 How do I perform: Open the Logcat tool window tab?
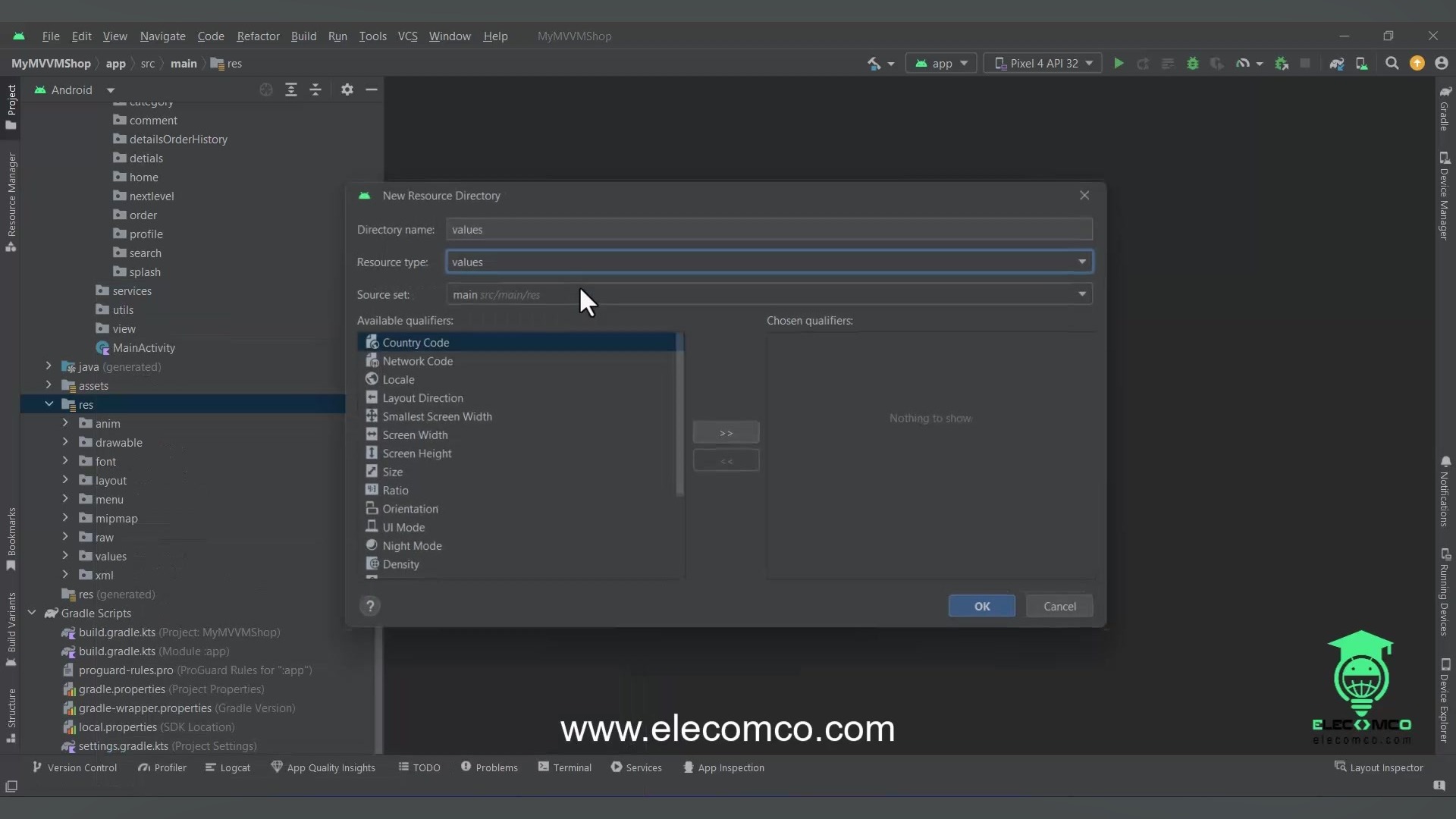227,767
